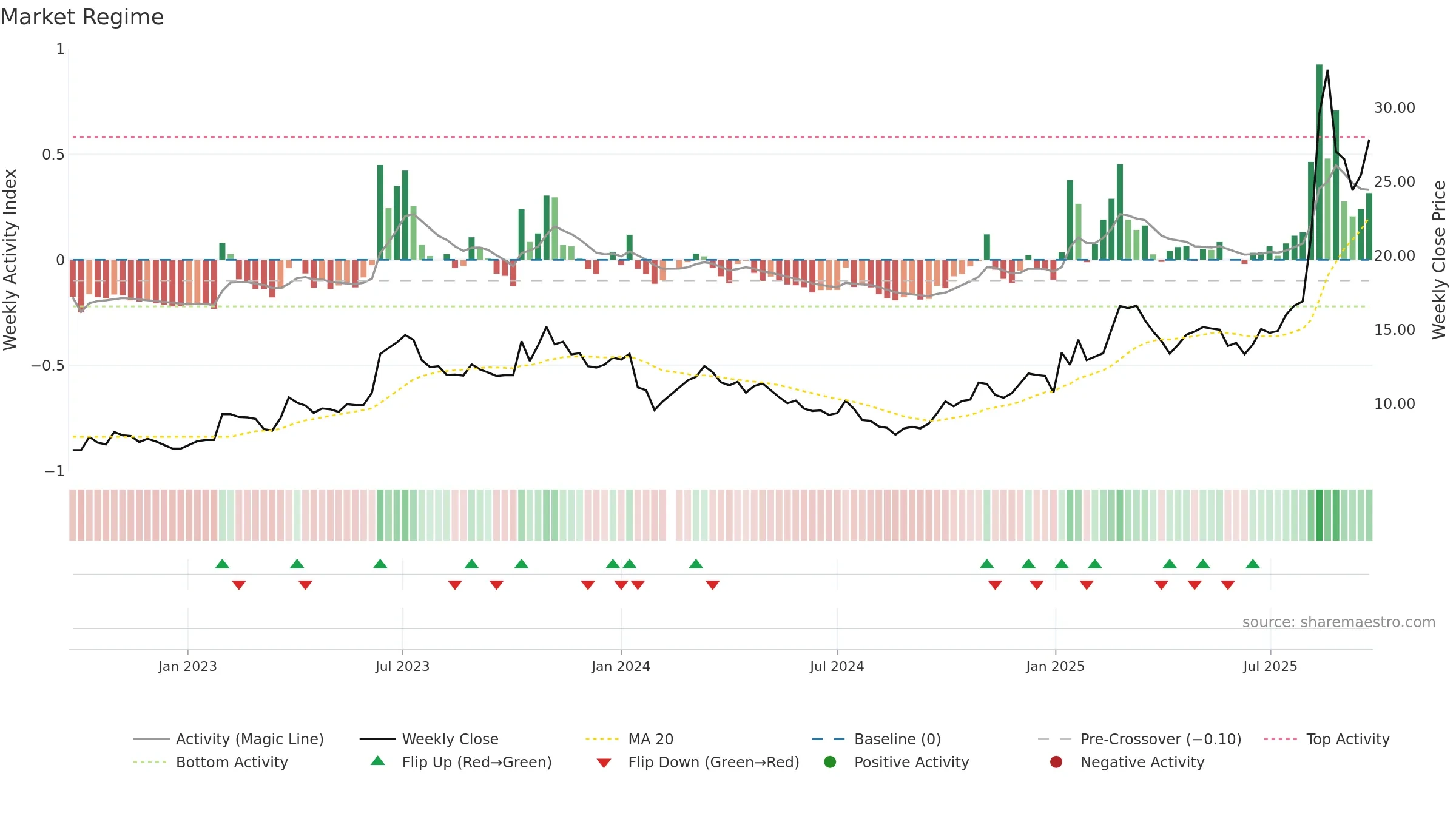Click the 0.5 activity axis label
Image resolution: width=1456 pixels, height=819 pixels.
tap(53, 154)
